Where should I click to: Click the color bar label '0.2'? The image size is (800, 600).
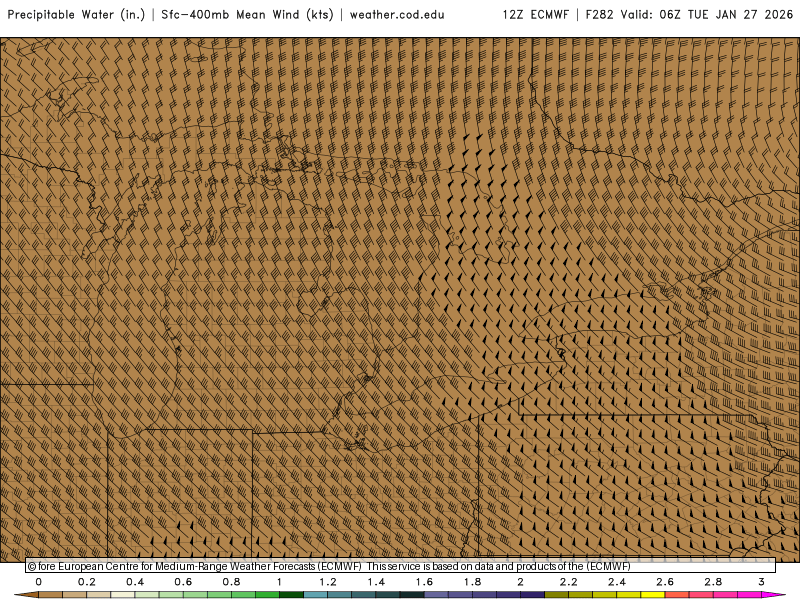click(x=87, y=582)
